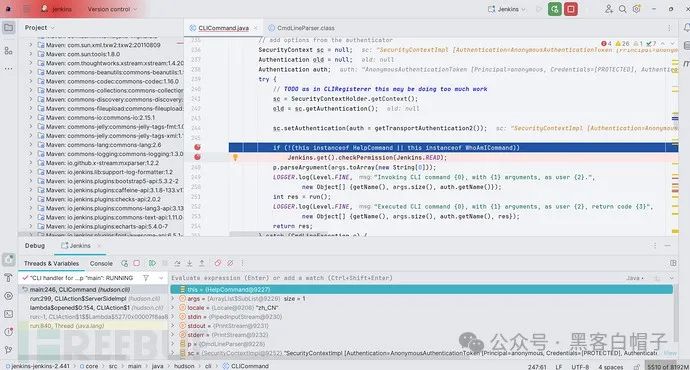Open the thread selector dropdown arrow

pyautogui.click(x=161, y=278)
